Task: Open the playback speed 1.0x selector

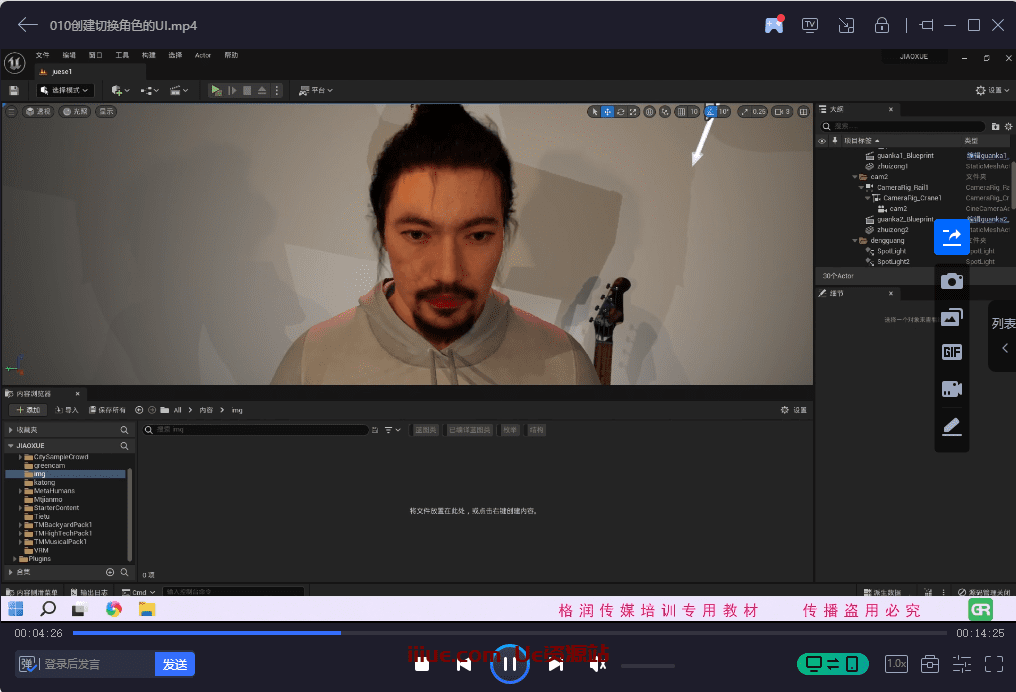Action: click(x=897, y=664)
